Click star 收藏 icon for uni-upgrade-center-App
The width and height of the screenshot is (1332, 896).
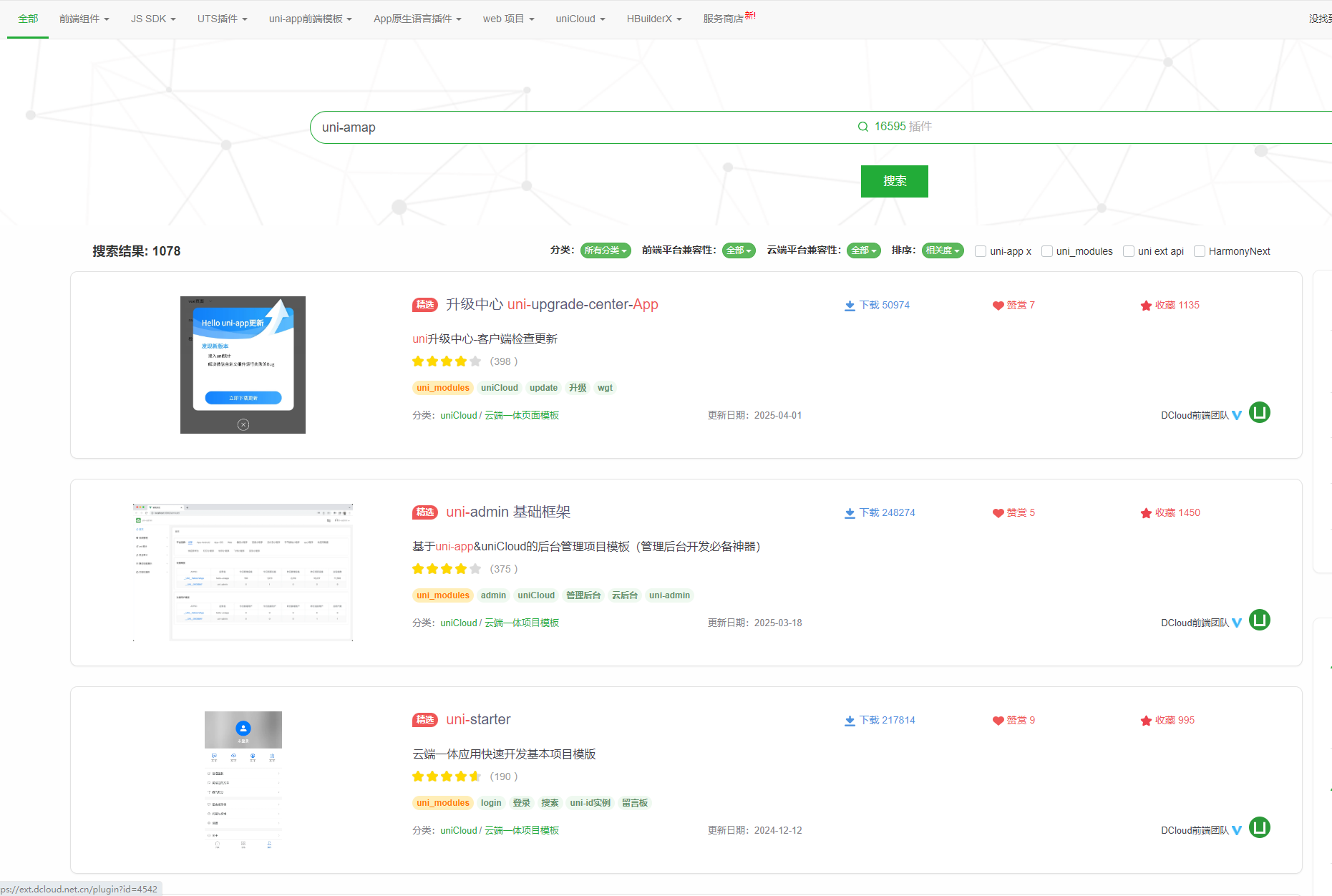(1146, 306)
